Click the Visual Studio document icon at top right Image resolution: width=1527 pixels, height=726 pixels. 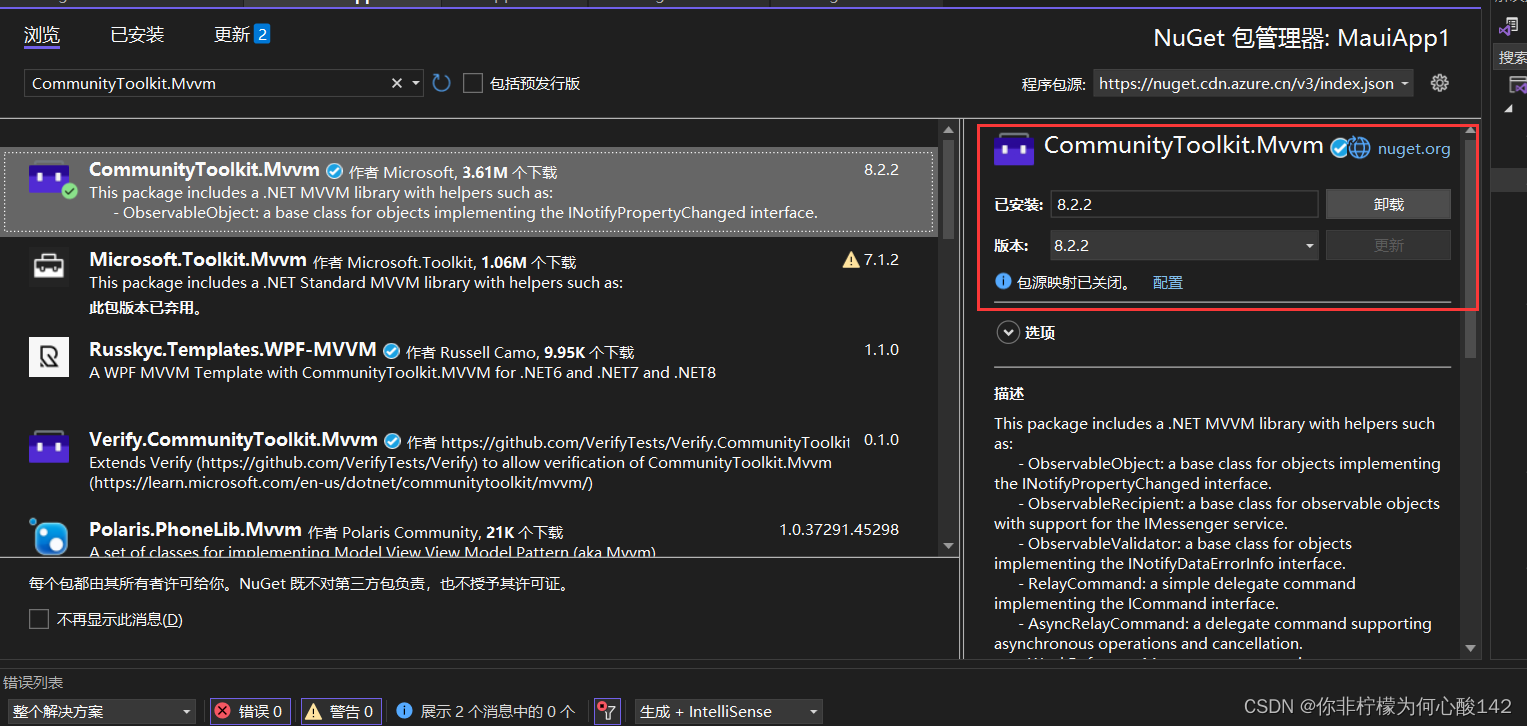[x=1508, y=26]
